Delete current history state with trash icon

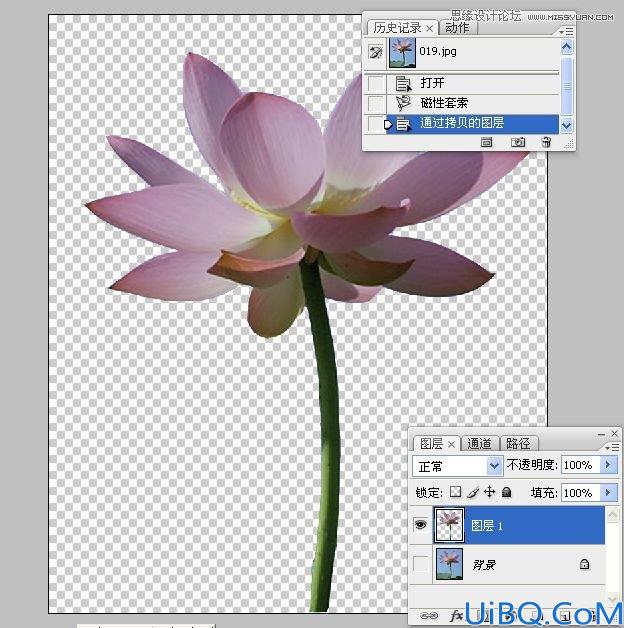click(546, 142)
